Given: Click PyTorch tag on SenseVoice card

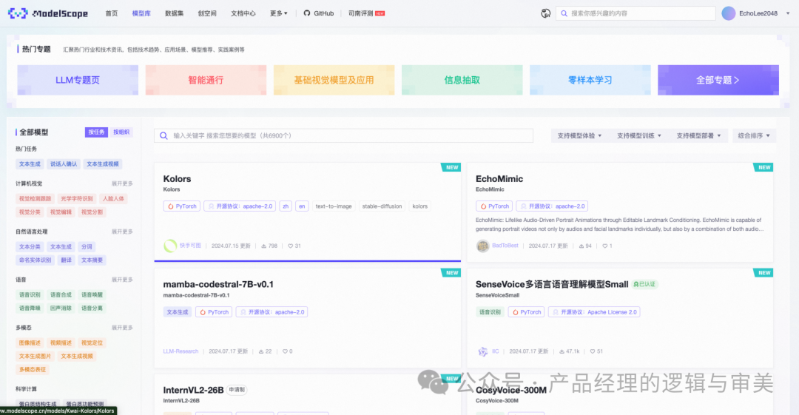Looking at the screenshot, I should pos(526,312).
